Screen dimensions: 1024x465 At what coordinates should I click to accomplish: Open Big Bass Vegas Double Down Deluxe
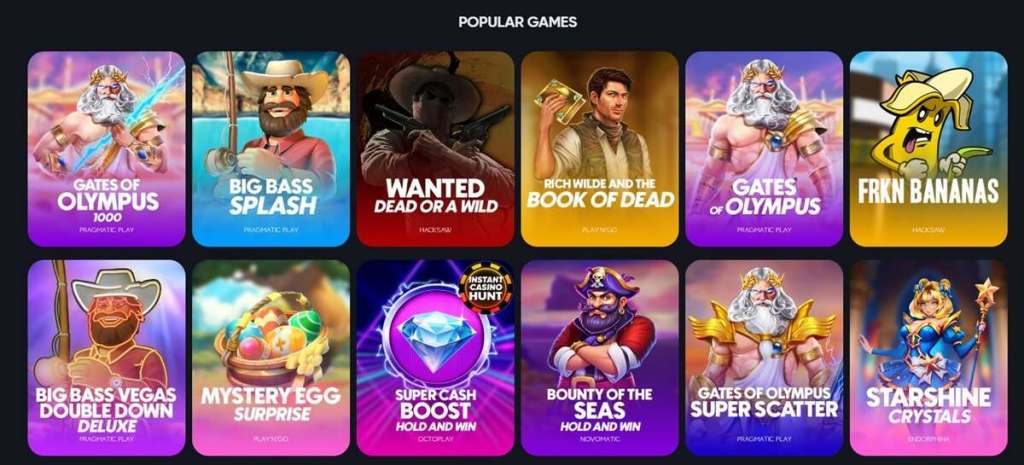pyautogui.click(x=106, y=358)
